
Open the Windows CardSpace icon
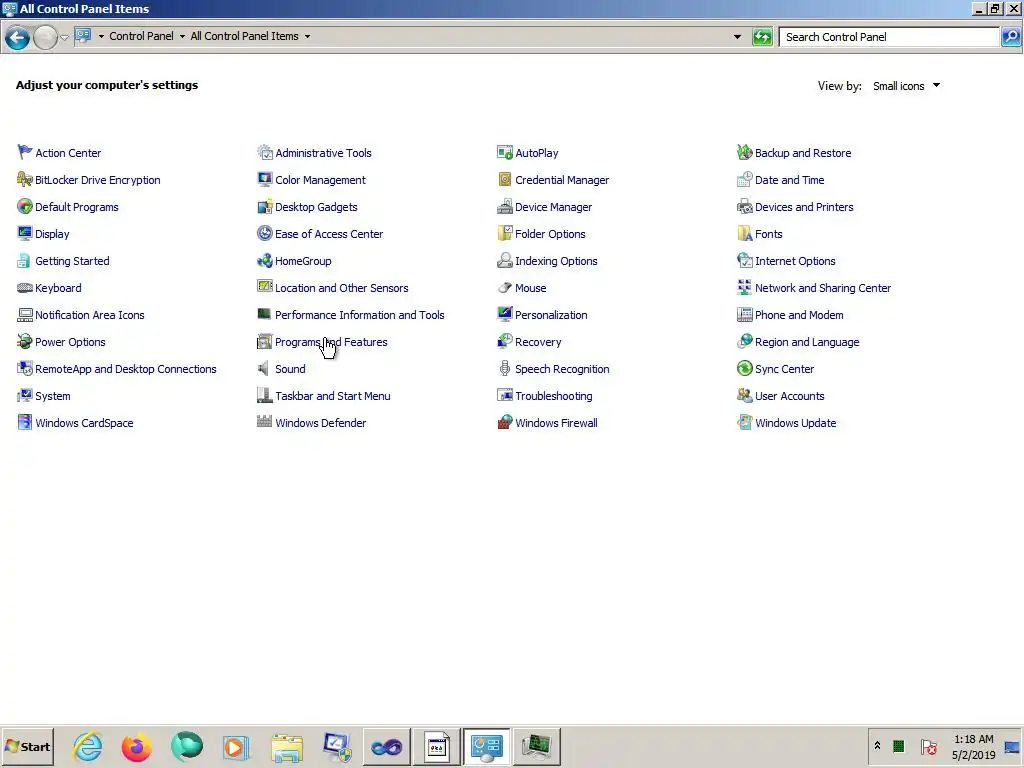tap(25, 423)
